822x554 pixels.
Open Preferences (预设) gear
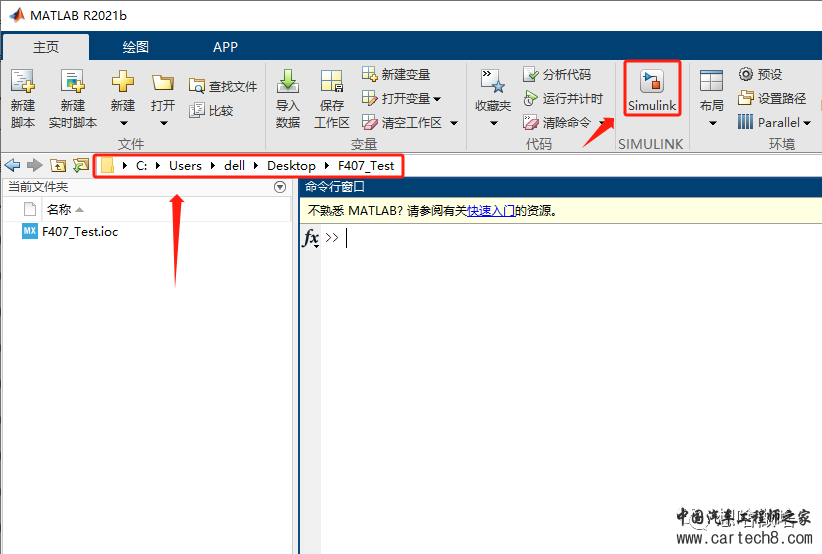[761, 74]
